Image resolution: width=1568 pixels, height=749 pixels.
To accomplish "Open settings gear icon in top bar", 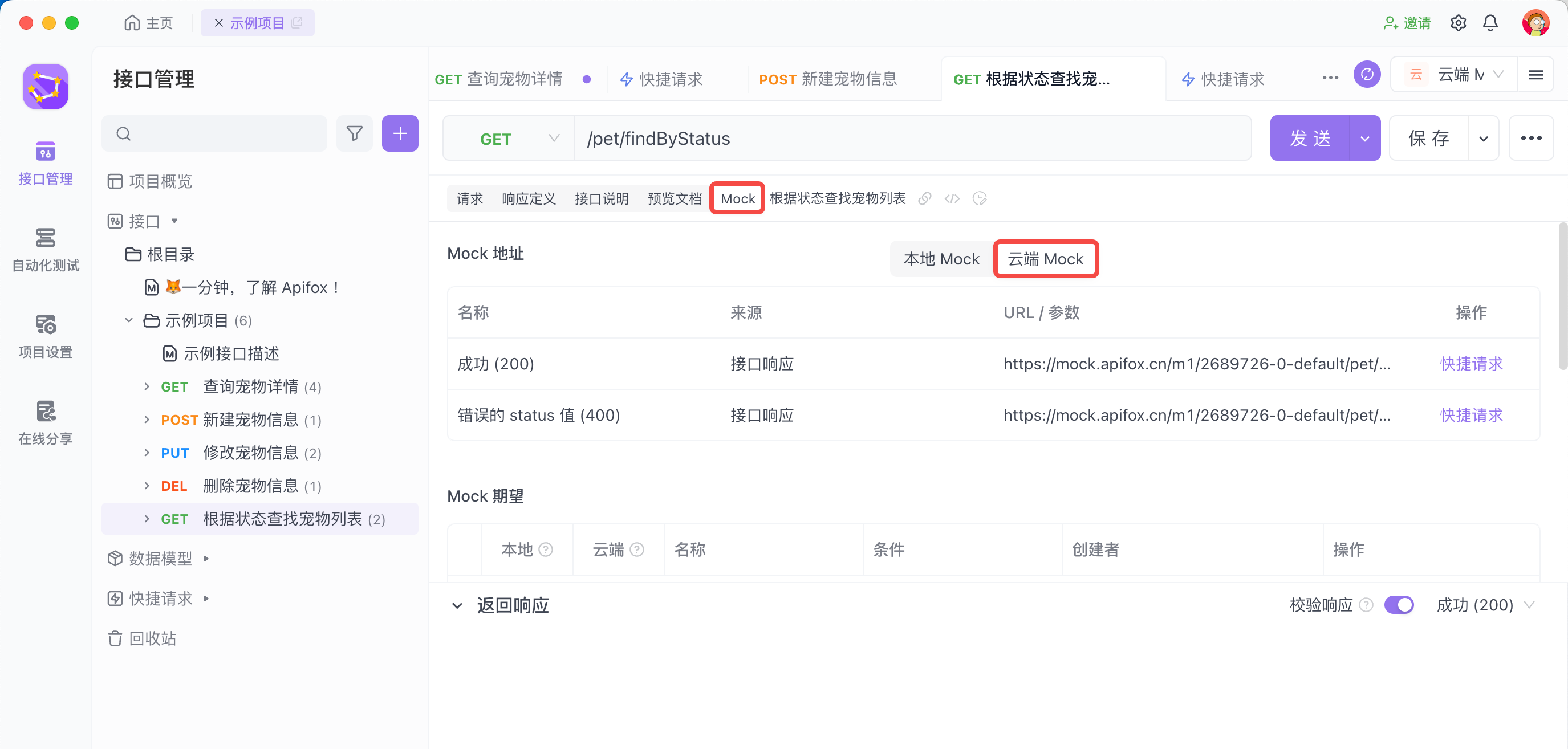I will pyautogui.click(x=1458, y=23).
